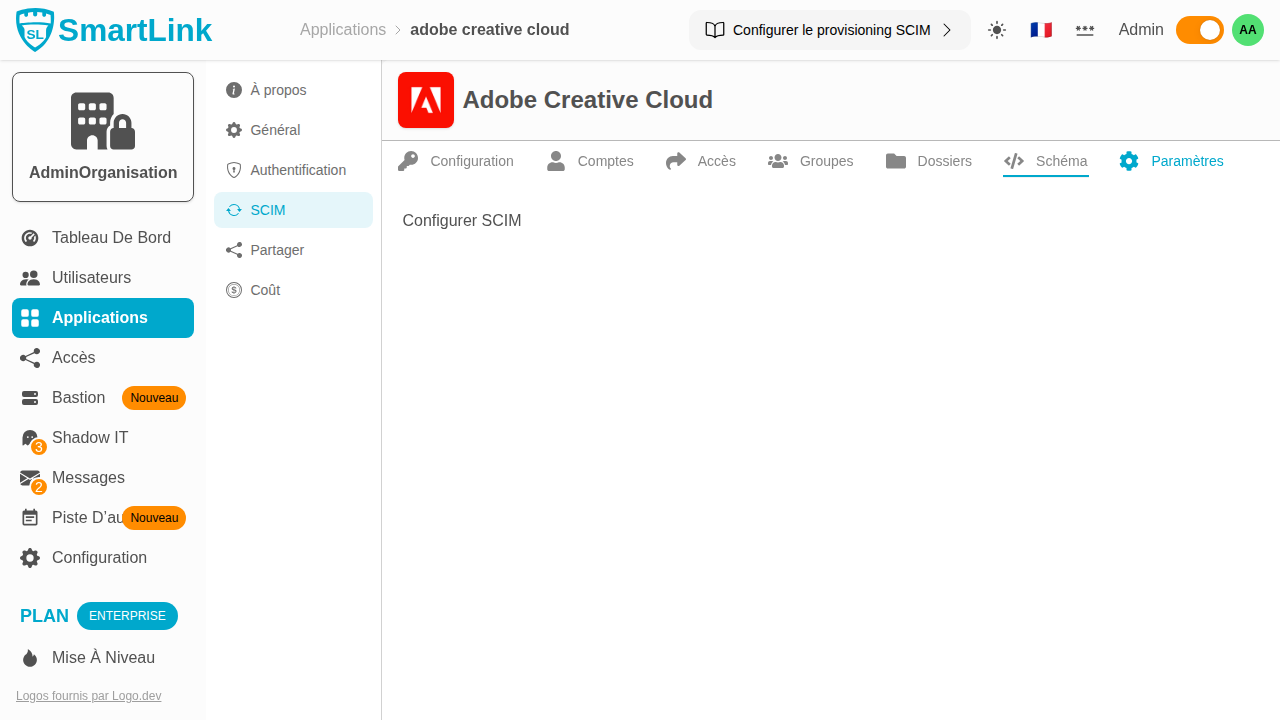
Task: Click the Adobe Creative Cloud logo
Action: (x=426, y=100)
